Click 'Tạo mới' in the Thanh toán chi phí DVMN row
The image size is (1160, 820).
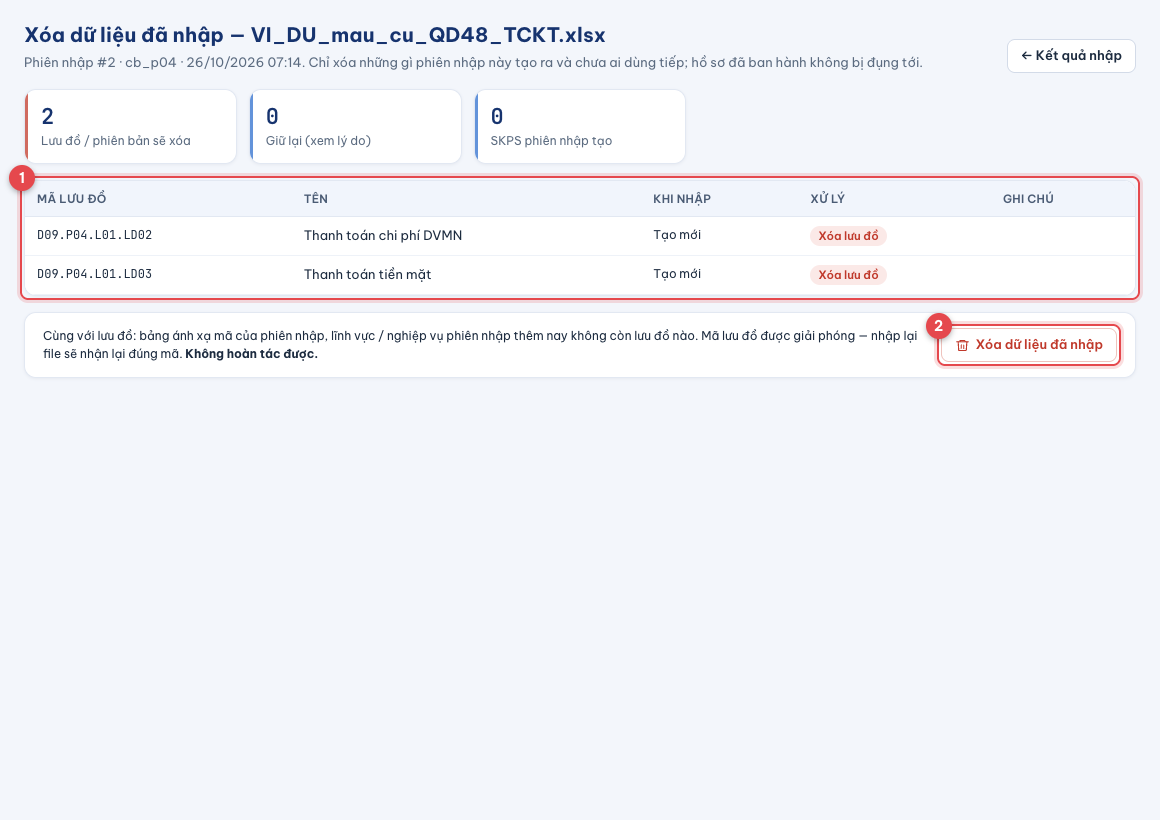point(677,235)
